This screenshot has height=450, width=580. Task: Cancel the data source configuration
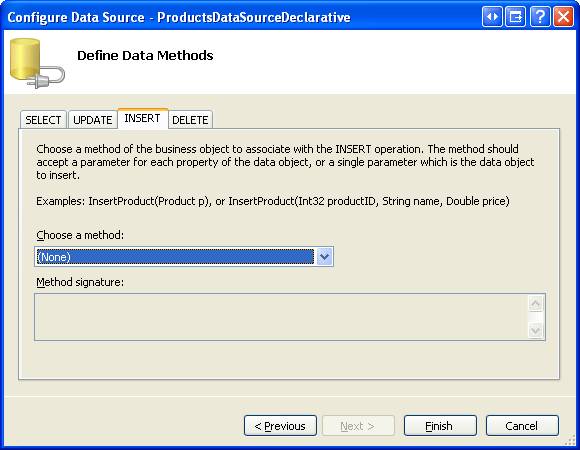click(x=522, y=426)
